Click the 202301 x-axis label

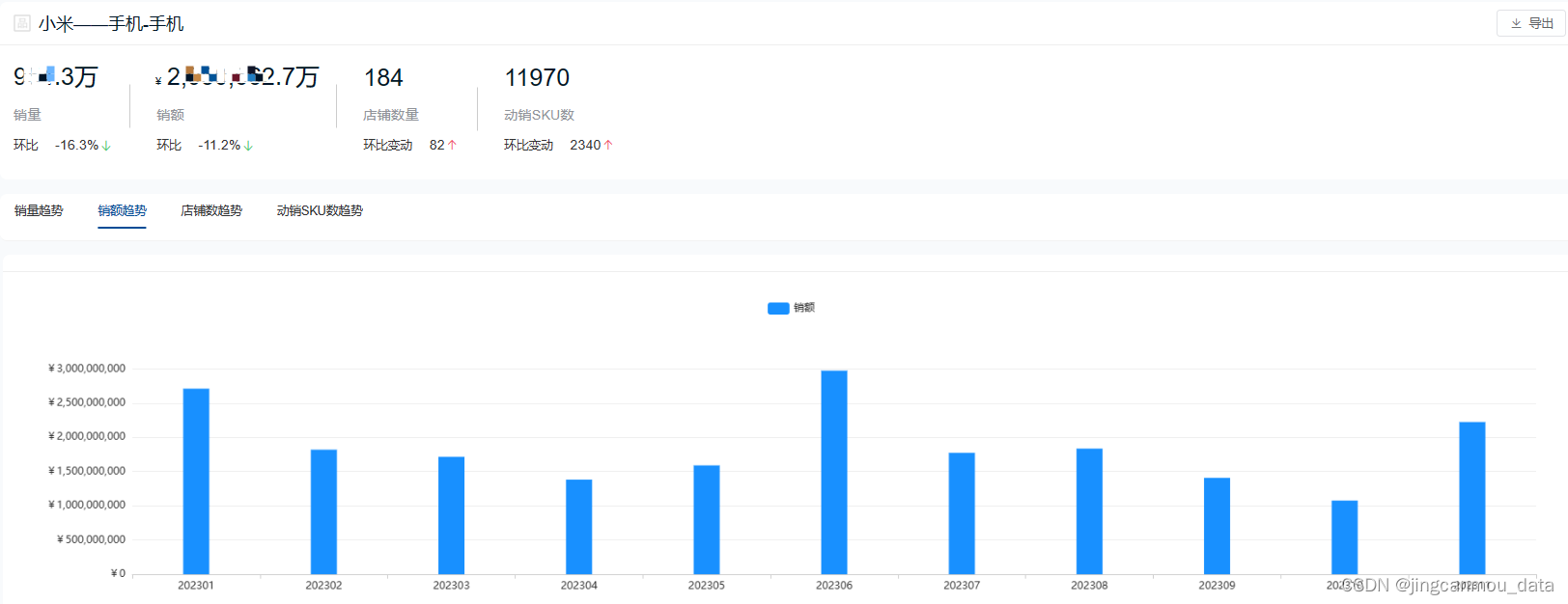coord(196,586)
